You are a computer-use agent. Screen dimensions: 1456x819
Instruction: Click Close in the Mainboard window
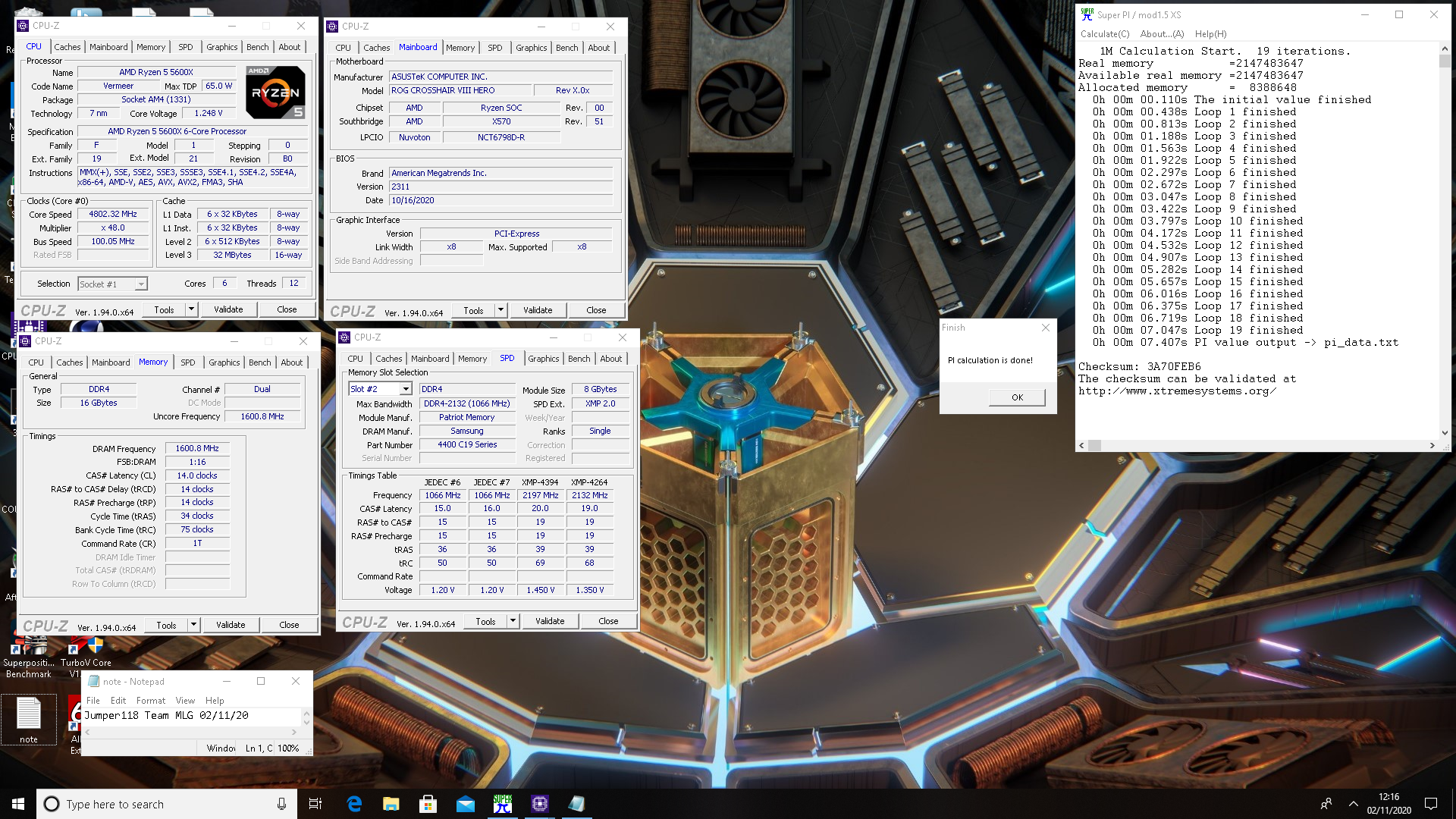(596, 310)
